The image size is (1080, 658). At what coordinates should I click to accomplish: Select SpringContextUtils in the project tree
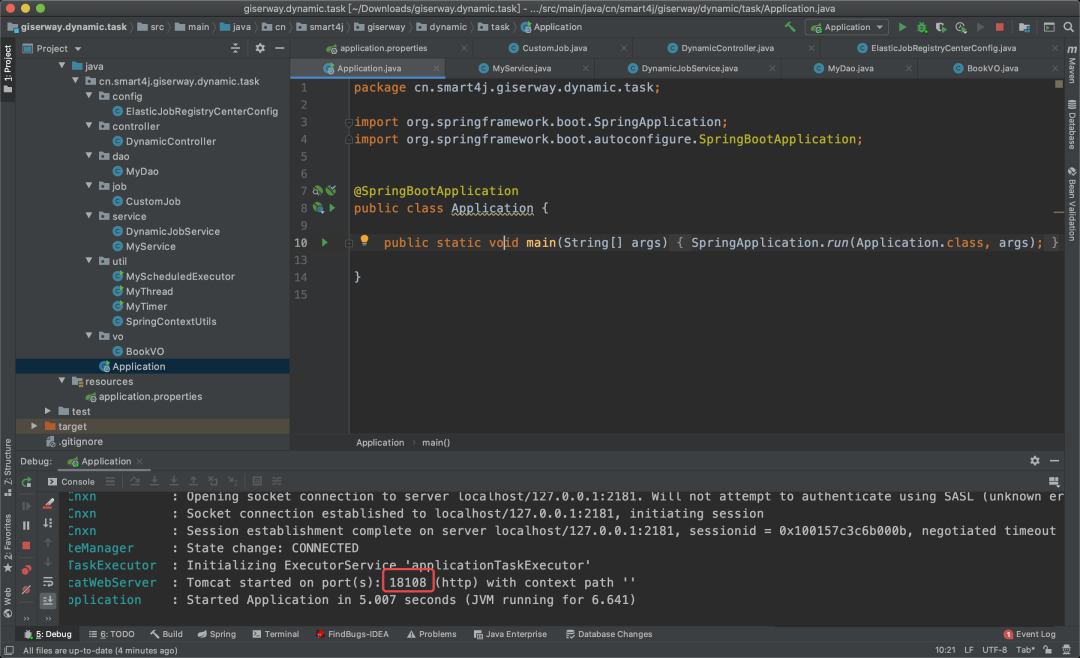(171, 321)
